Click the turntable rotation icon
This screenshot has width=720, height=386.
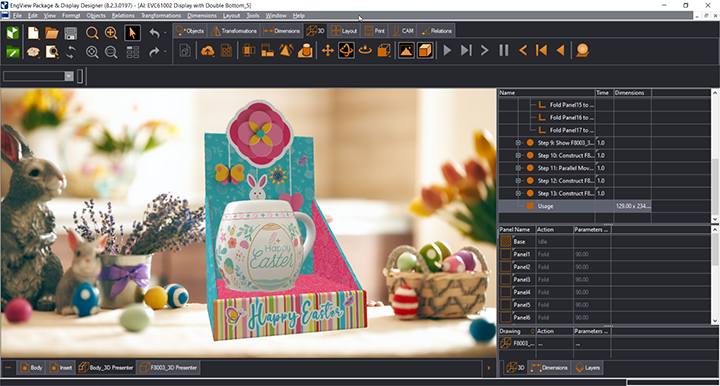coord(365,50)
